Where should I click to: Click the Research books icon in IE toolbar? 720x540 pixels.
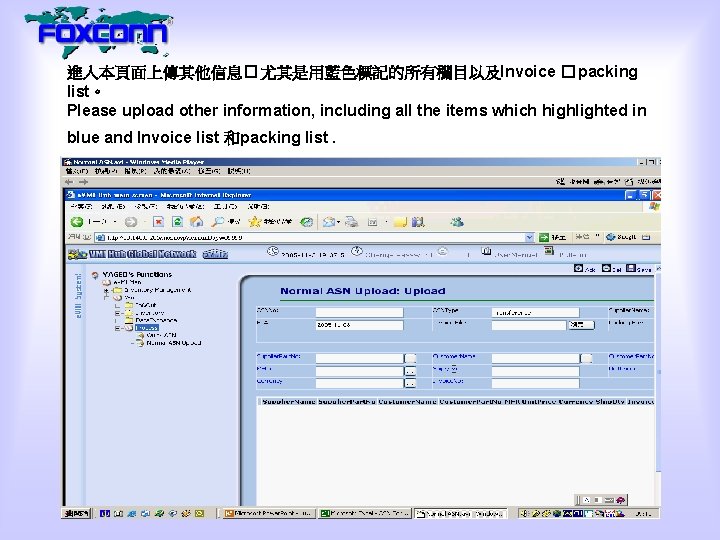(417, 222)
